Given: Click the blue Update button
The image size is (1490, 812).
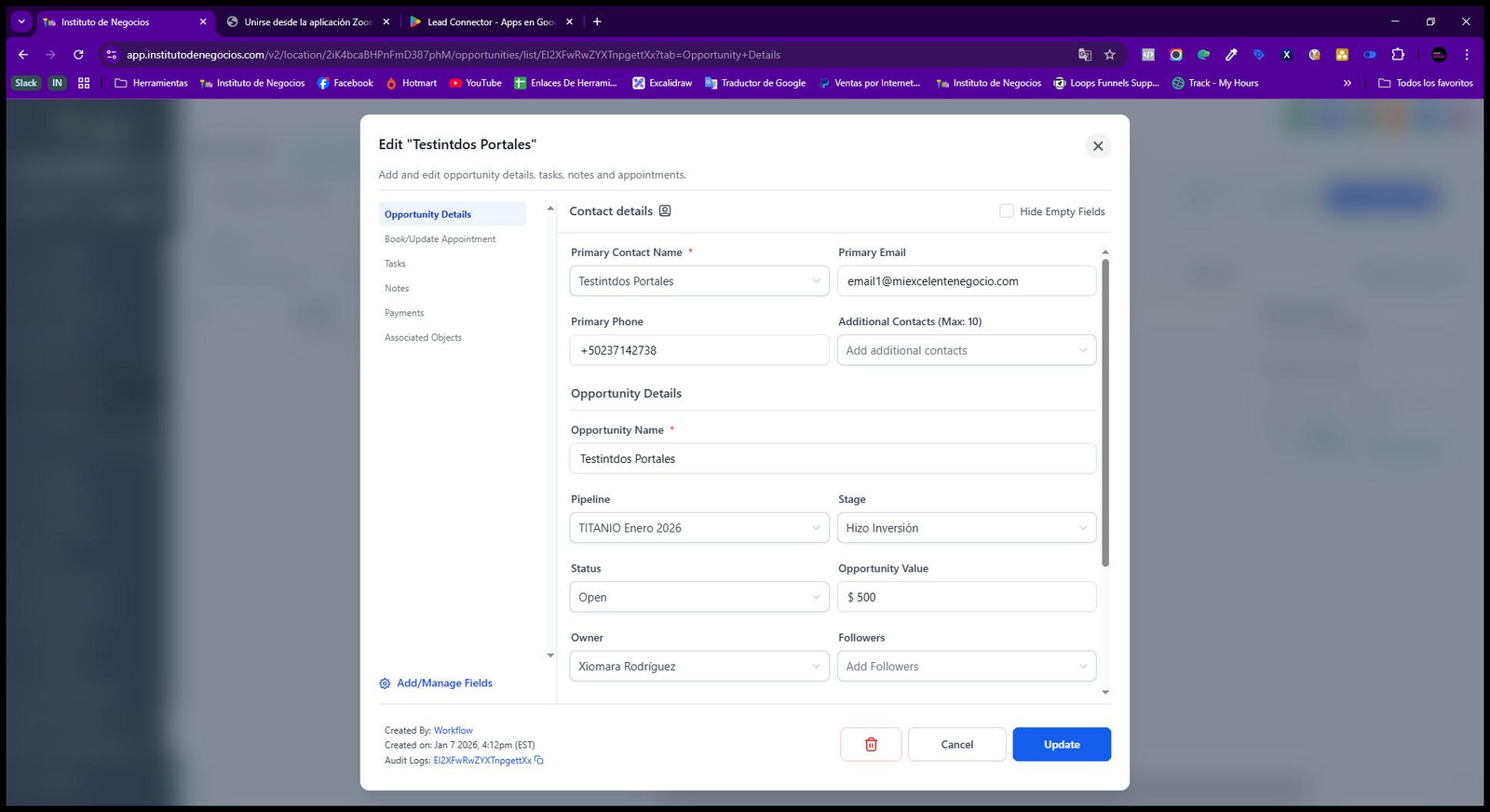Looking at the screenshot, I should point(1062,744).
